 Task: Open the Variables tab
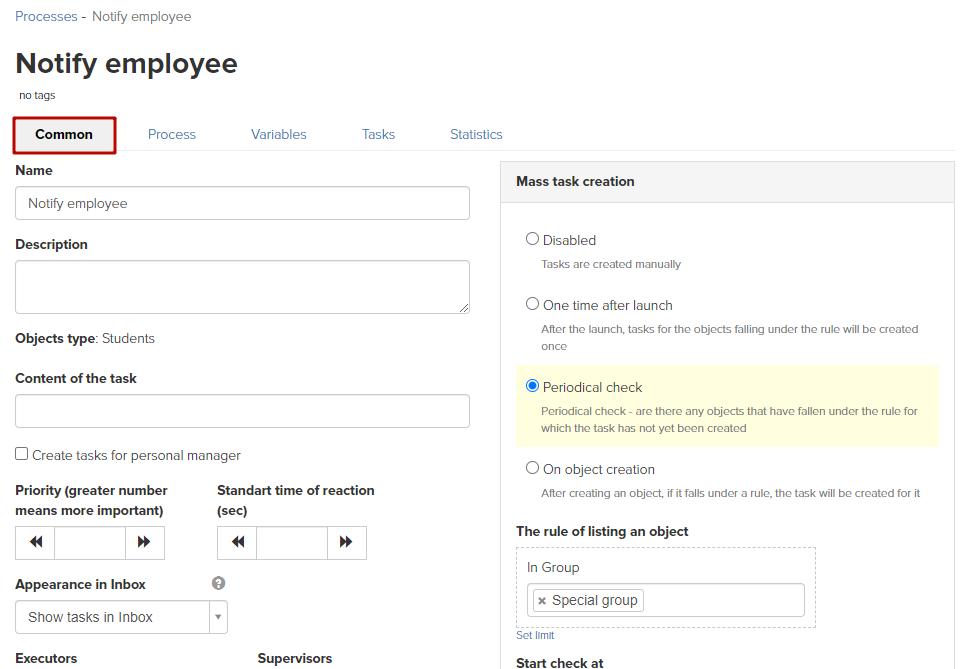pos(278,134)
